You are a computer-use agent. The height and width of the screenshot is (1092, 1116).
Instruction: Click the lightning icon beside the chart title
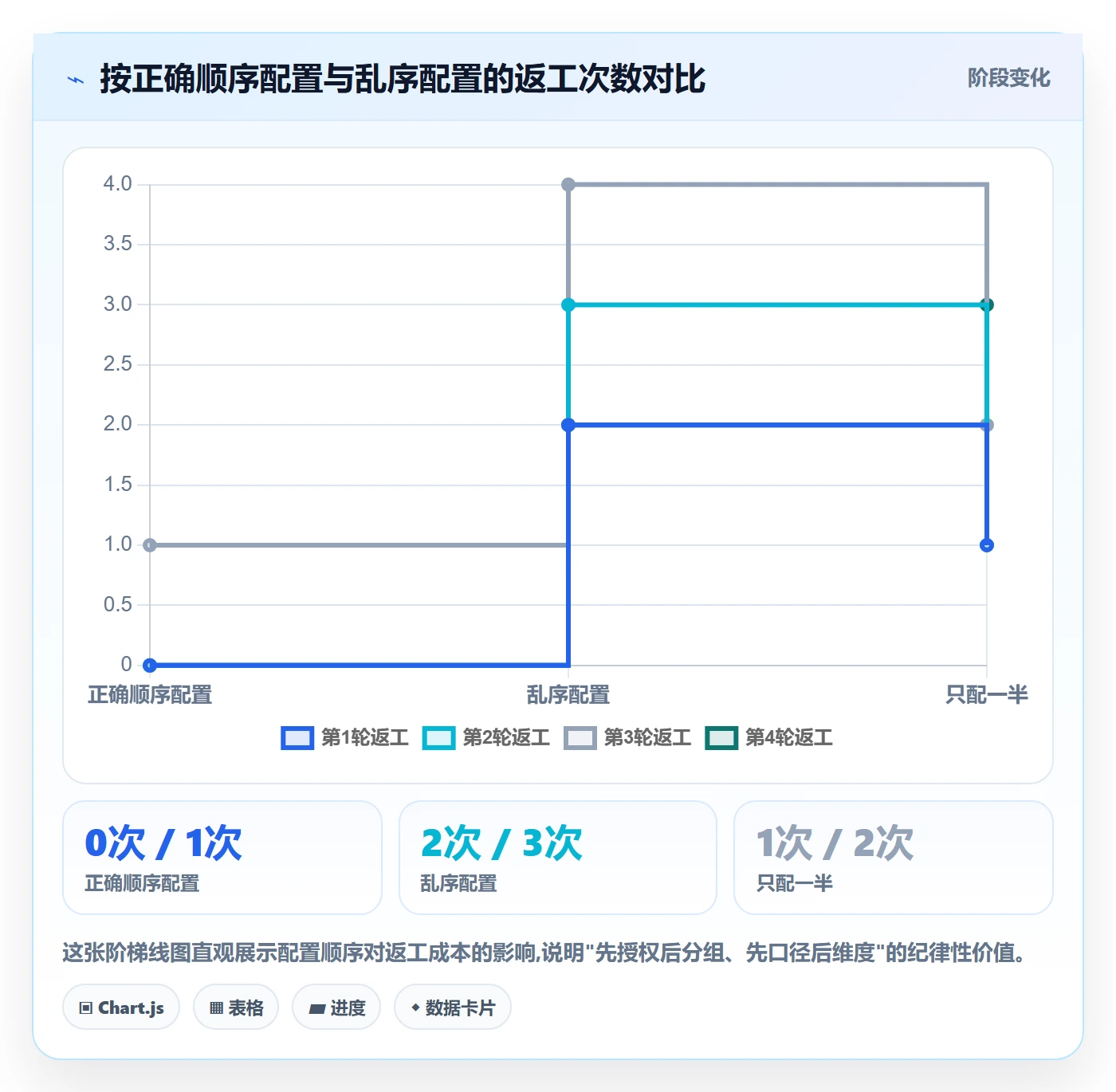coord(76,80)
